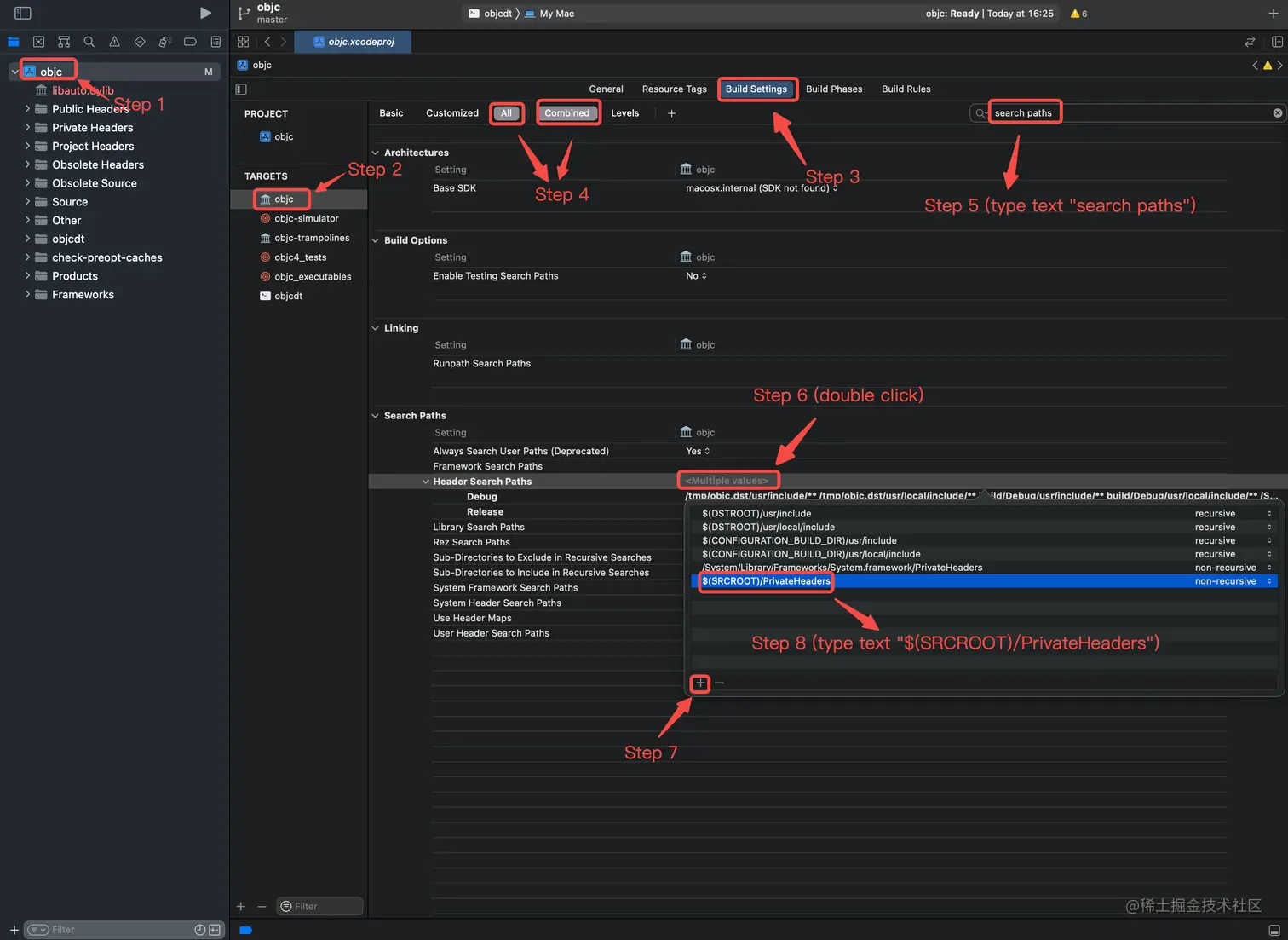The height and width of the screenshot is (940, 1288).
Task: Click the editor swap/review arrows icon
Action: (x=1250, y=42)
